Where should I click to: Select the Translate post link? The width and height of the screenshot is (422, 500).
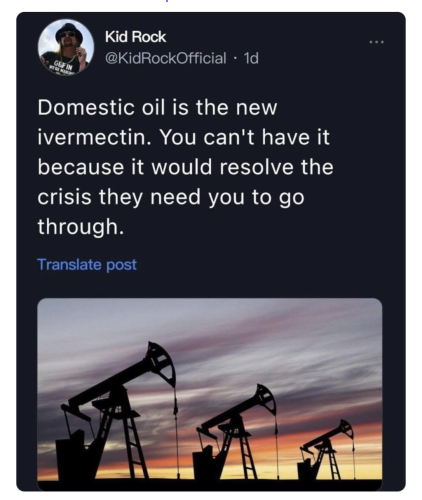(87, 264)
